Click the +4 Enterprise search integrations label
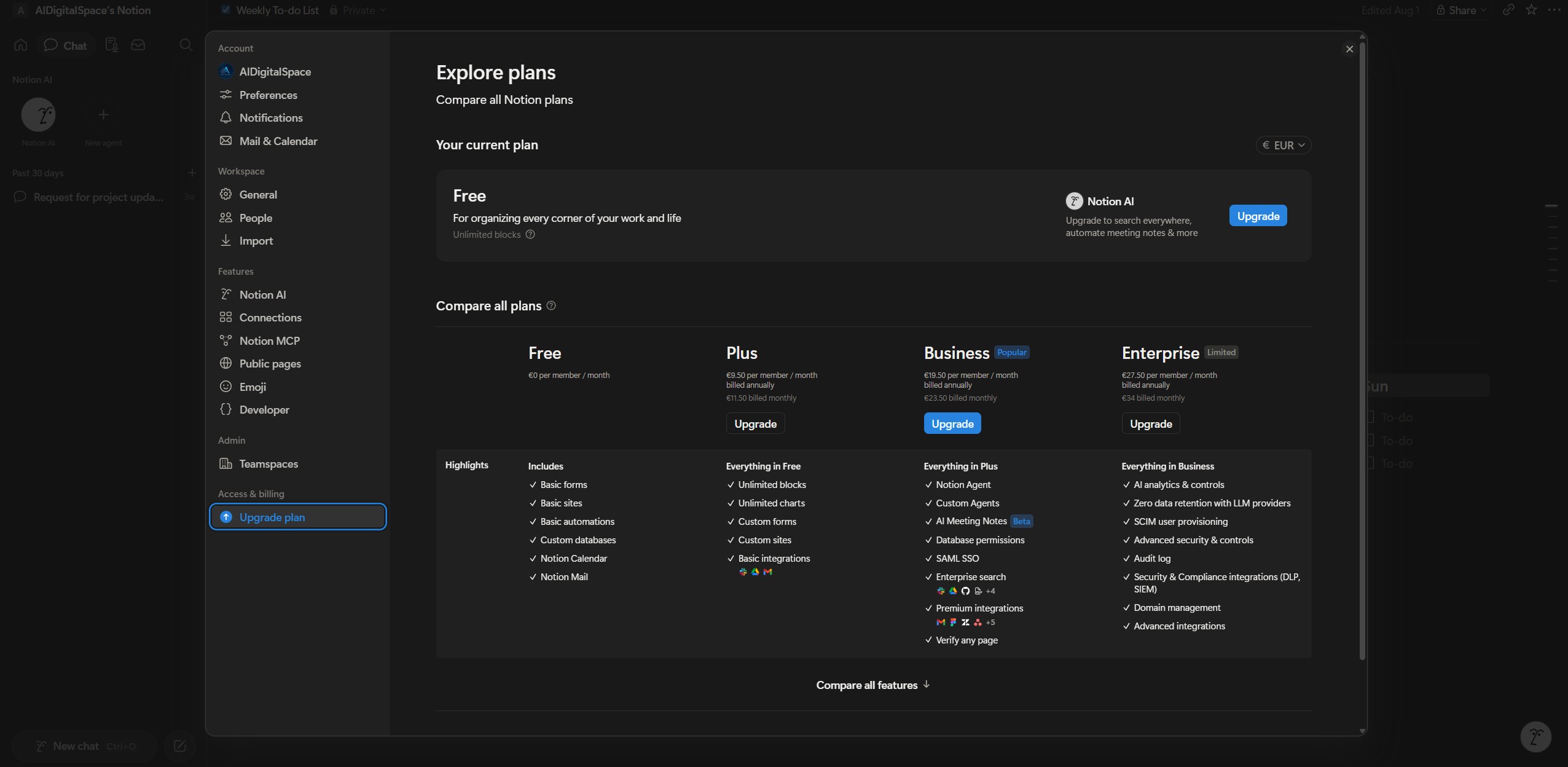 coord(990,591)
